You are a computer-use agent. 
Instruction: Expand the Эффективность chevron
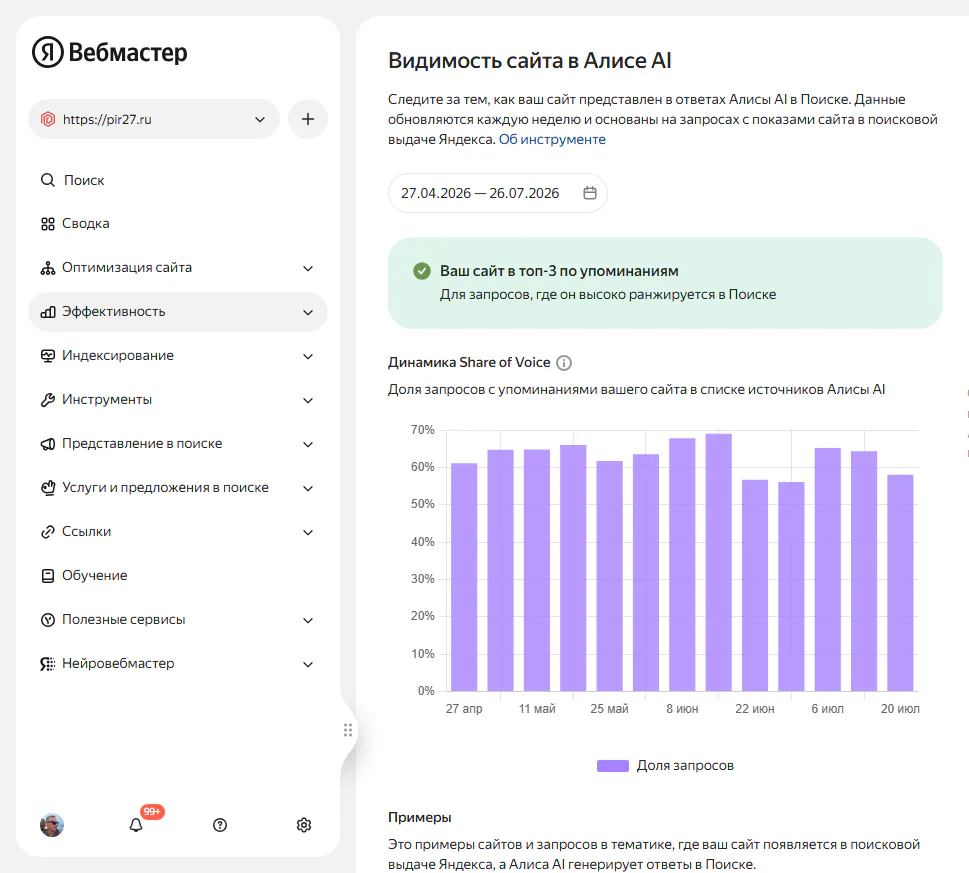[308, 313]
